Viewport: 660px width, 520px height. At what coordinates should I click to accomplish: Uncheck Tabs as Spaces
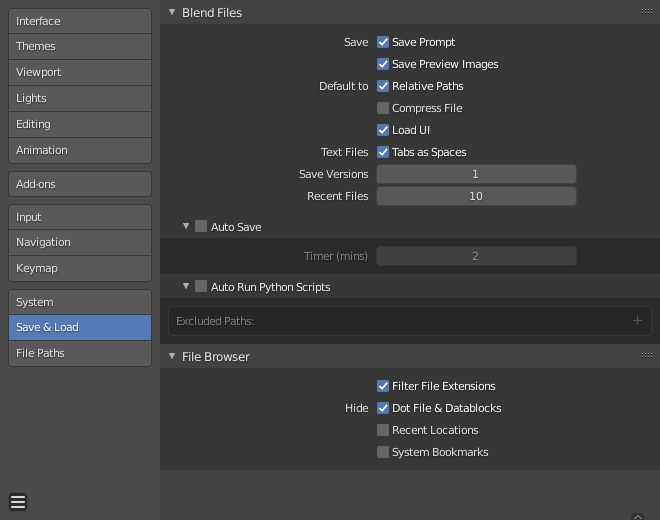[383, 152]
